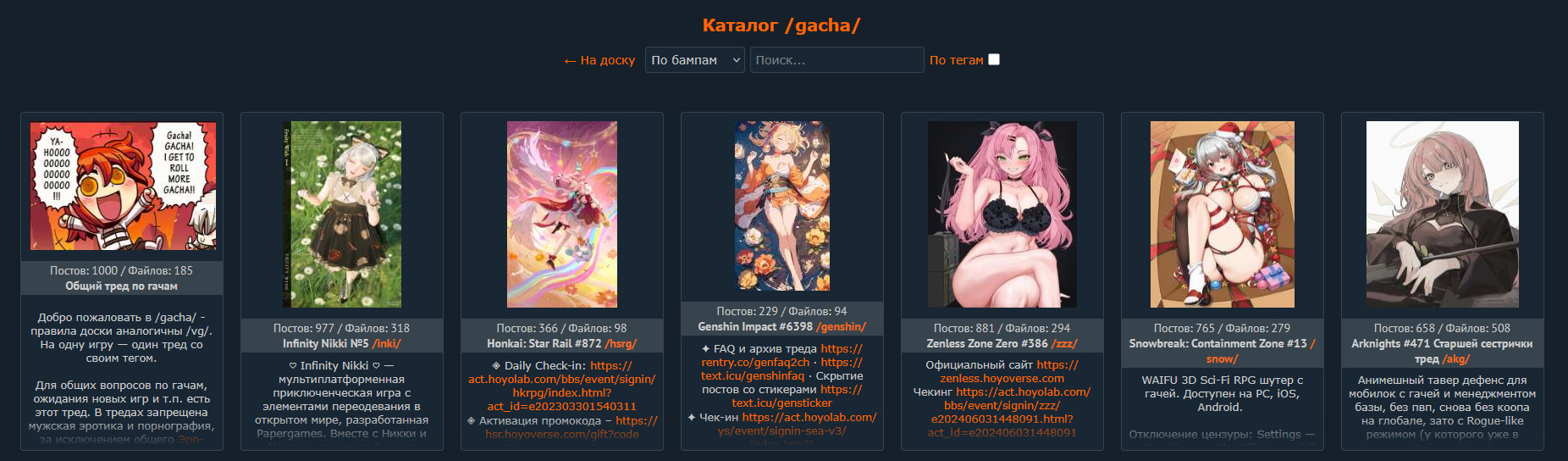Image resolution: width=1568 pixels, height=461 pixels.
Task: Open the /akg/ tag link
Action: (x=1456, y=359)
